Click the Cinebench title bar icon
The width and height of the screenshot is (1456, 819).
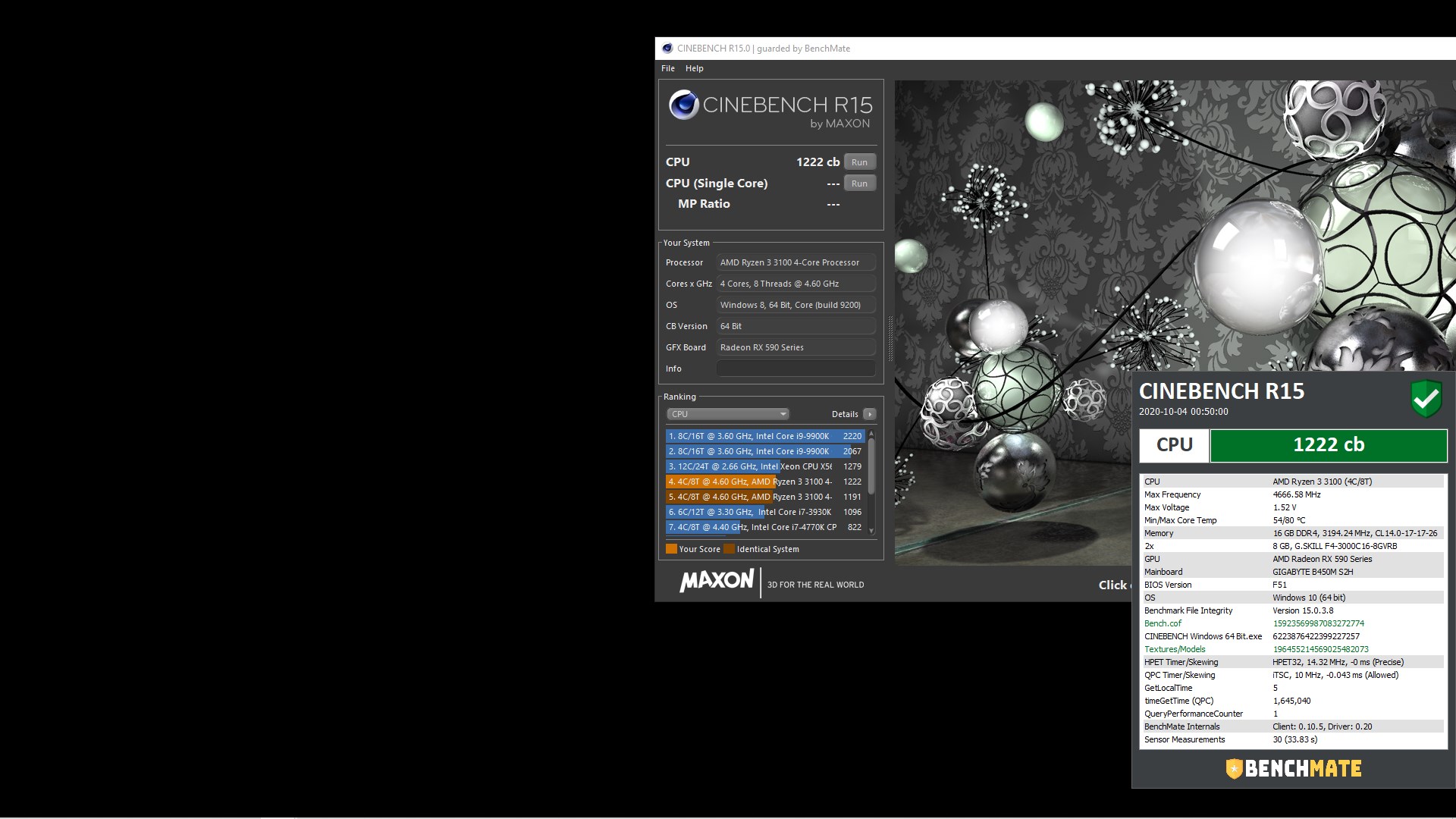click(x=667, y=49)
